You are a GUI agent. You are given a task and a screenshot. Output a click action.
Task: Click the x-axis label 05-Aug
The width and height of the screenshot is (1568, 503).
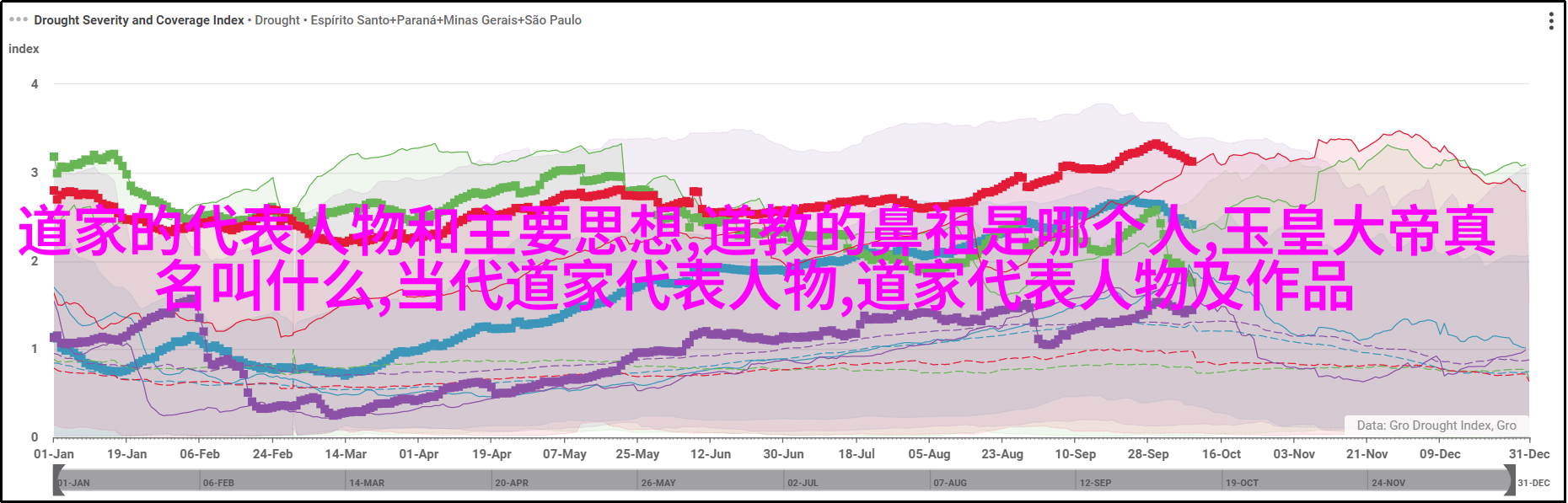pos(929,454)
